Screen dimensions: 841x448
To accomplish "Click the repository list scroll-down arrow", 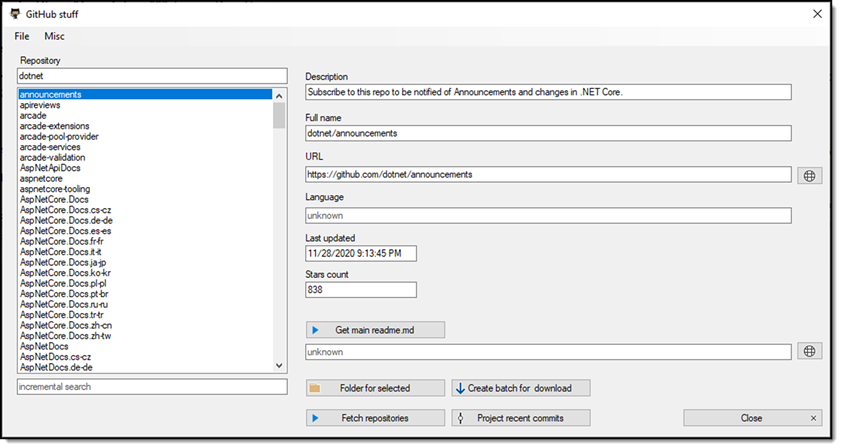I will coord(279,365).
